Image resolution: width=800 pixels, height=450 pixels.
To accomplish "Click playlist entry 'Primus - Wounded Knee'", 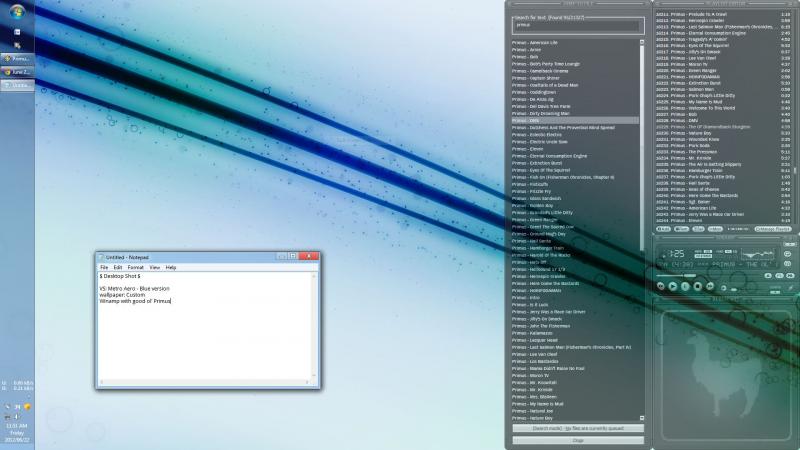I will click(x=723, y=139).
